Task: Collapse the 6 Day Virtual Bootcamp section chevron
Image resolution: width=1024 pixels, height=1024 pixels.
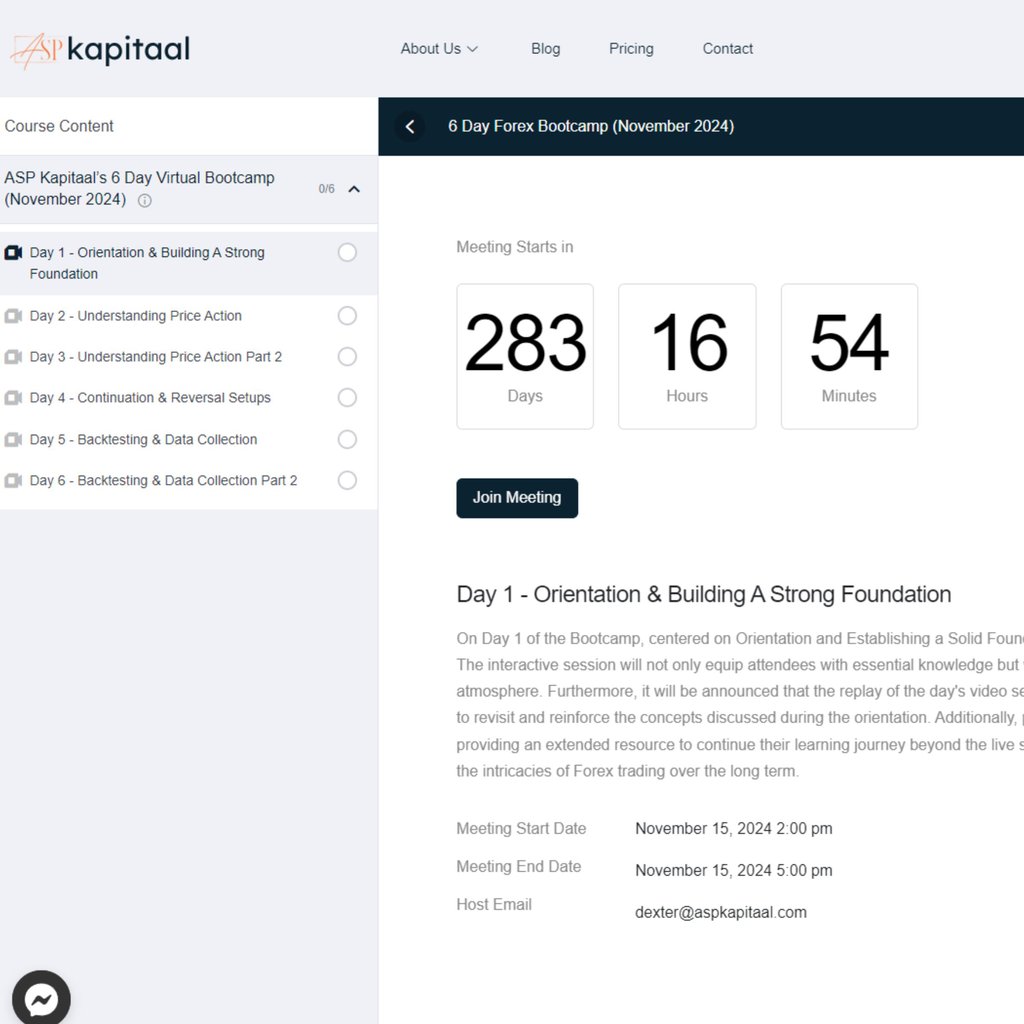Action: [354, 189]
